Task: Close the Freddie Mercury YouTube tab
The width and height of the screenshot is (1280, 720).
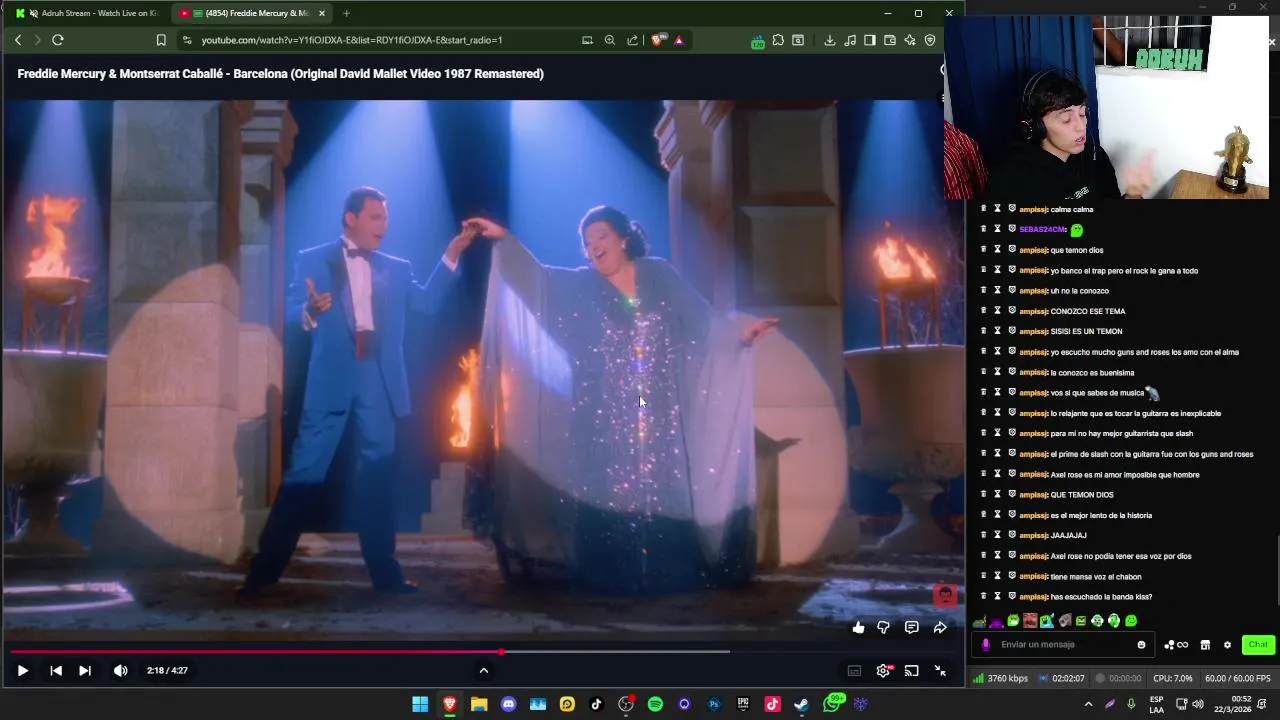Action: coord(321,13)
